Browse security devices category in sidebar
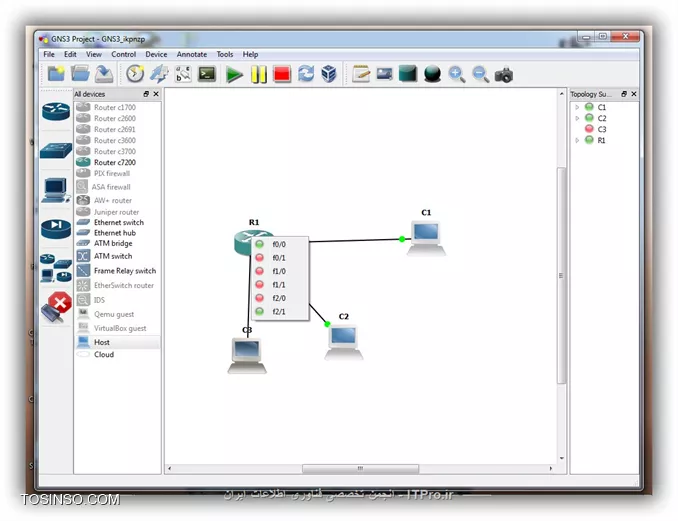This screenshot has width=678, height=521. tap(56, 228)
